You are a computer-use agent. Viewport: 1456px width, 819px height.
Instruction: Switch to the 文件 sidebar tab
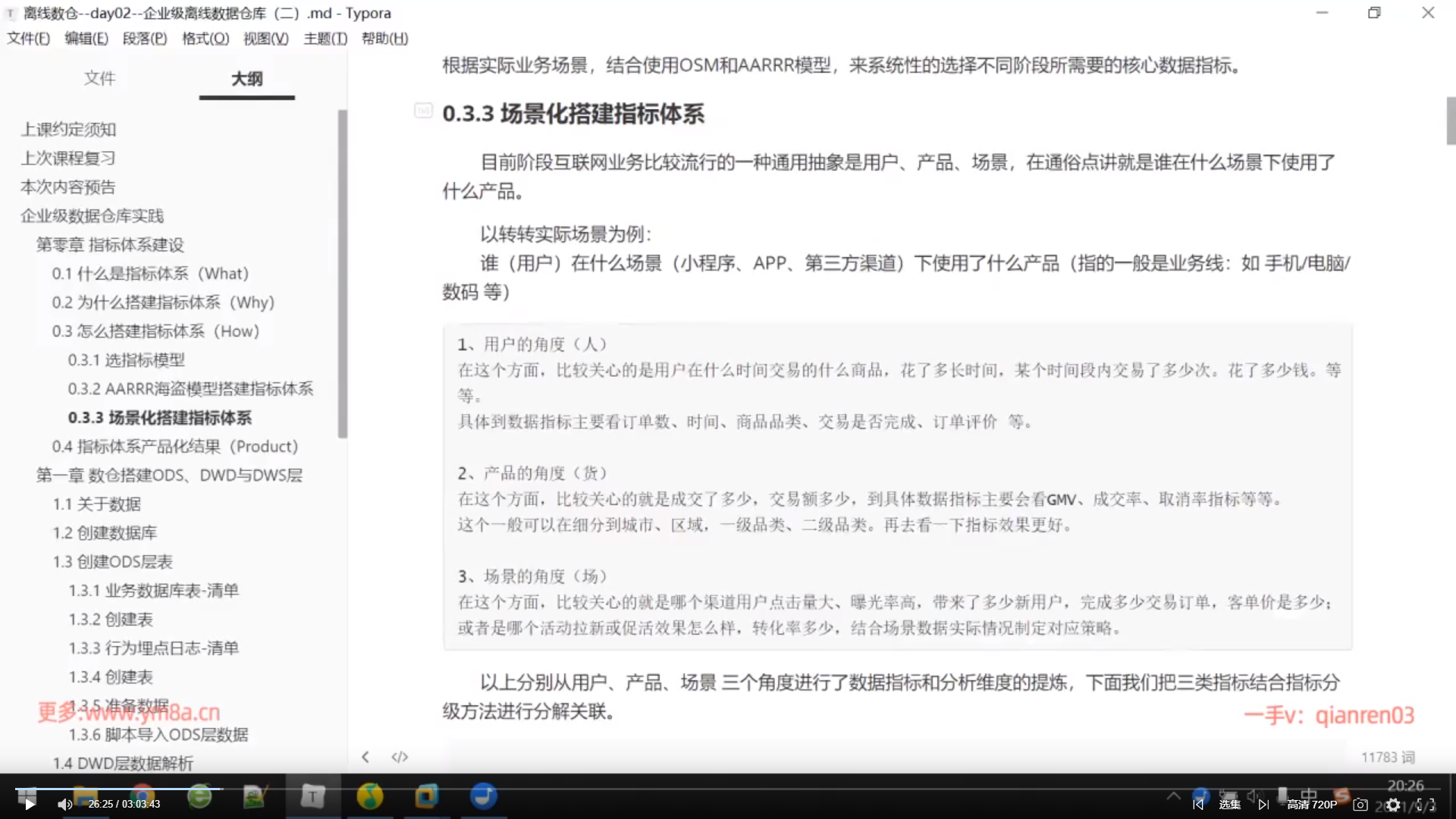point(99,78)
